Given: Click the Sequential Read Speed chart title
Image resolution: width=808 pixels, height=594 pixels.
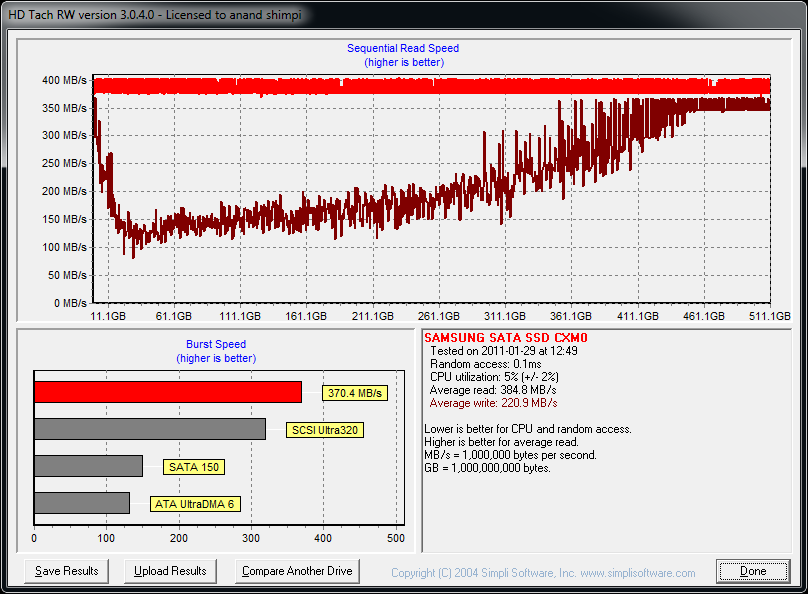Looking at the screenshot, I should click(403, 48).
